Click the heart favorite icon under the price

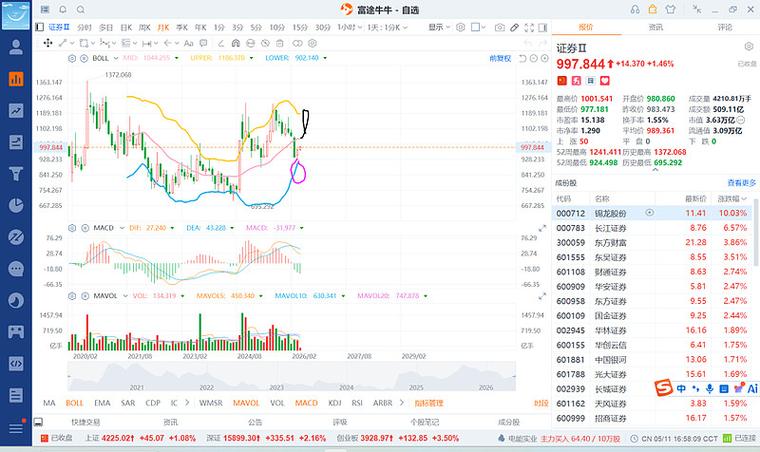tap(604, 80)
